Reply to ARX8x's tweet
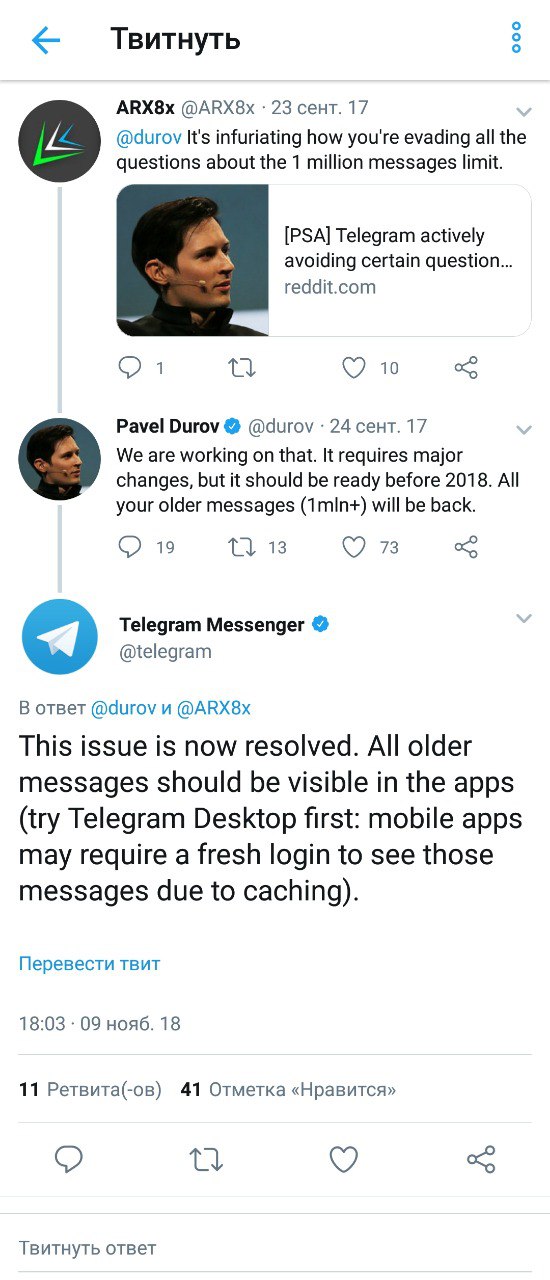 (130, 368)
